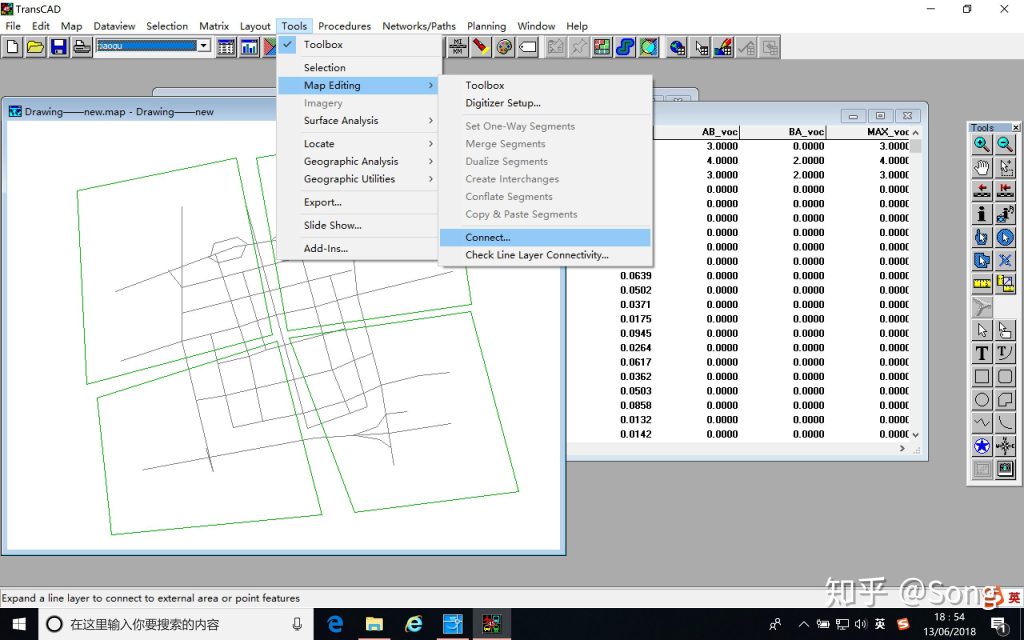This screenshot has width=1024, height=640.
Task: Click the MI/KM map scale icon
Action: pos(458,47)
